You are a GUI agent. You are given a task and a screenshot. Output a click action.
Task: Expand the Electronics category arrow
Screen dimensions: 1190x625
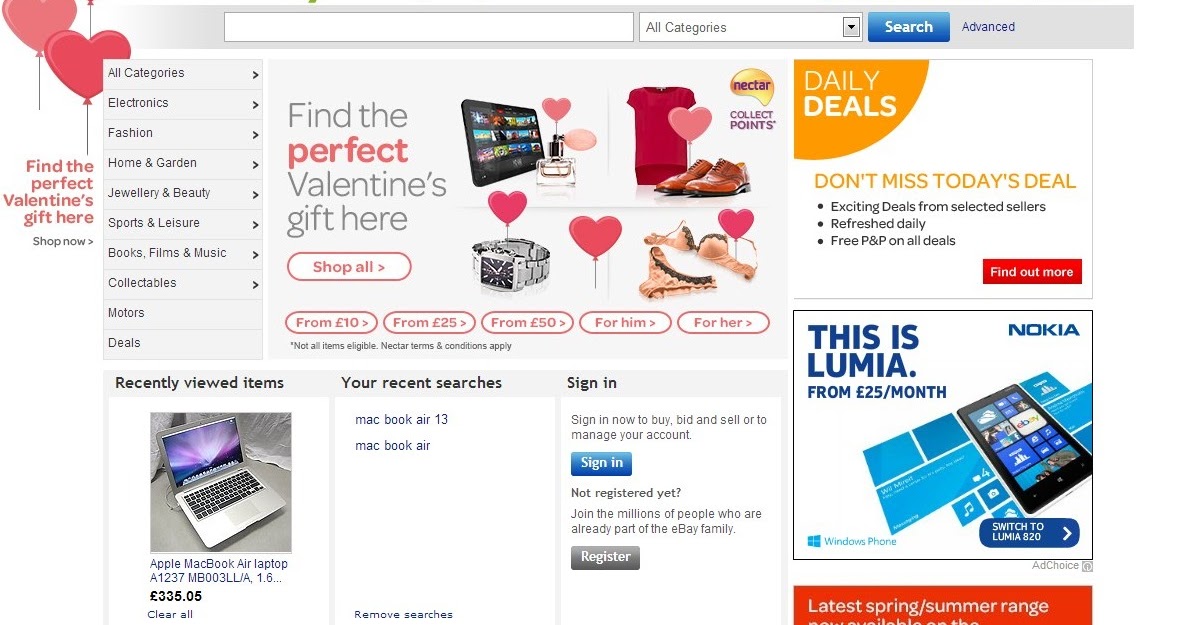[255, 105]
